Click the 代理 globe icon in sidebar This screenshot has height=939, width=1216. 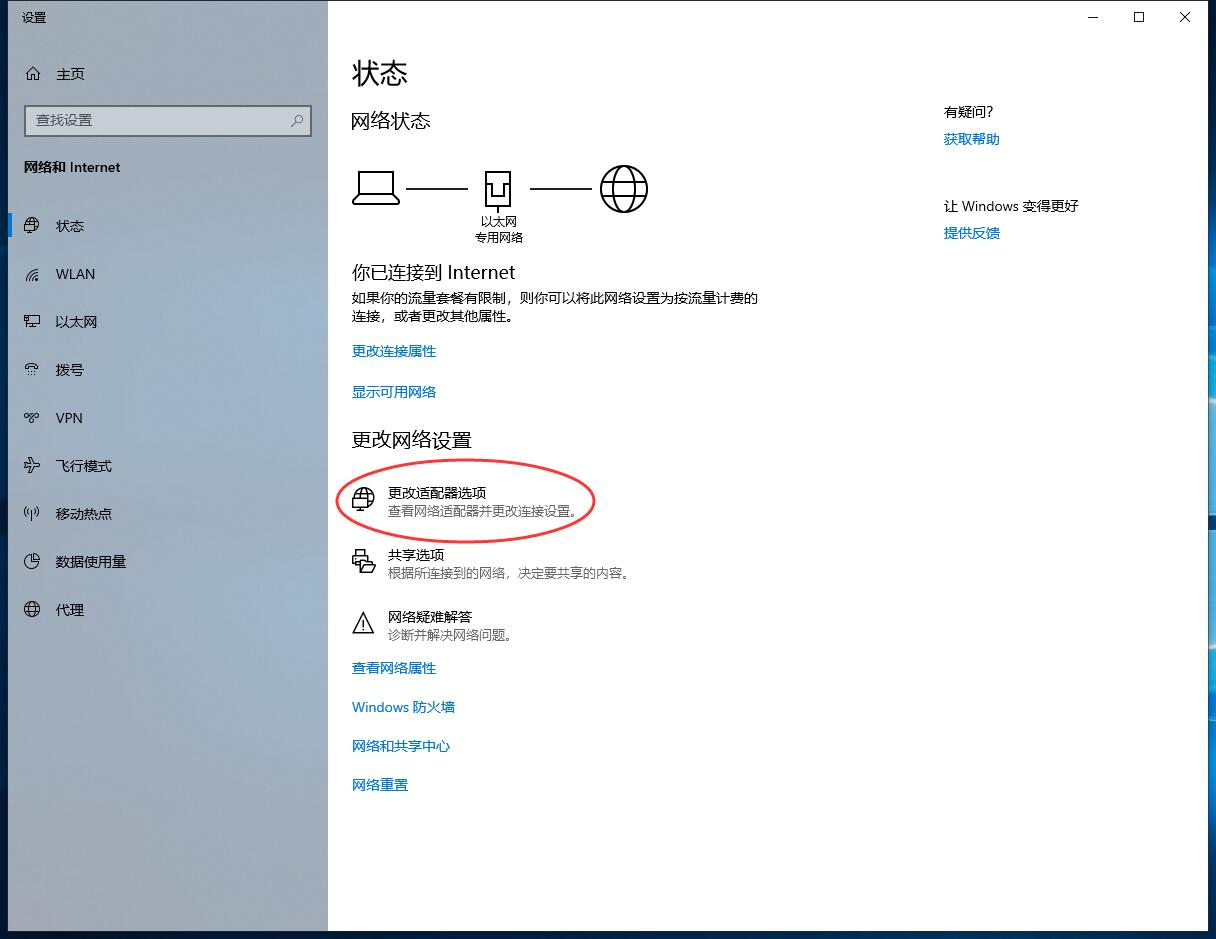(33, 610)
